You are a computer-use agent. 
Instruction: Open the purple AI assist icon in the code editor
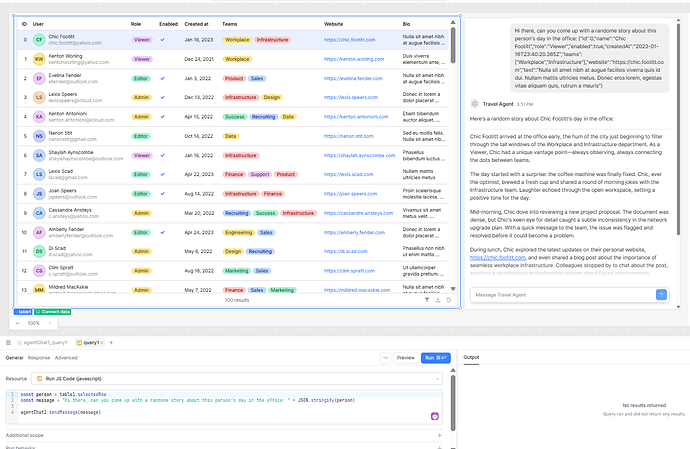click(x=434, y=416)
